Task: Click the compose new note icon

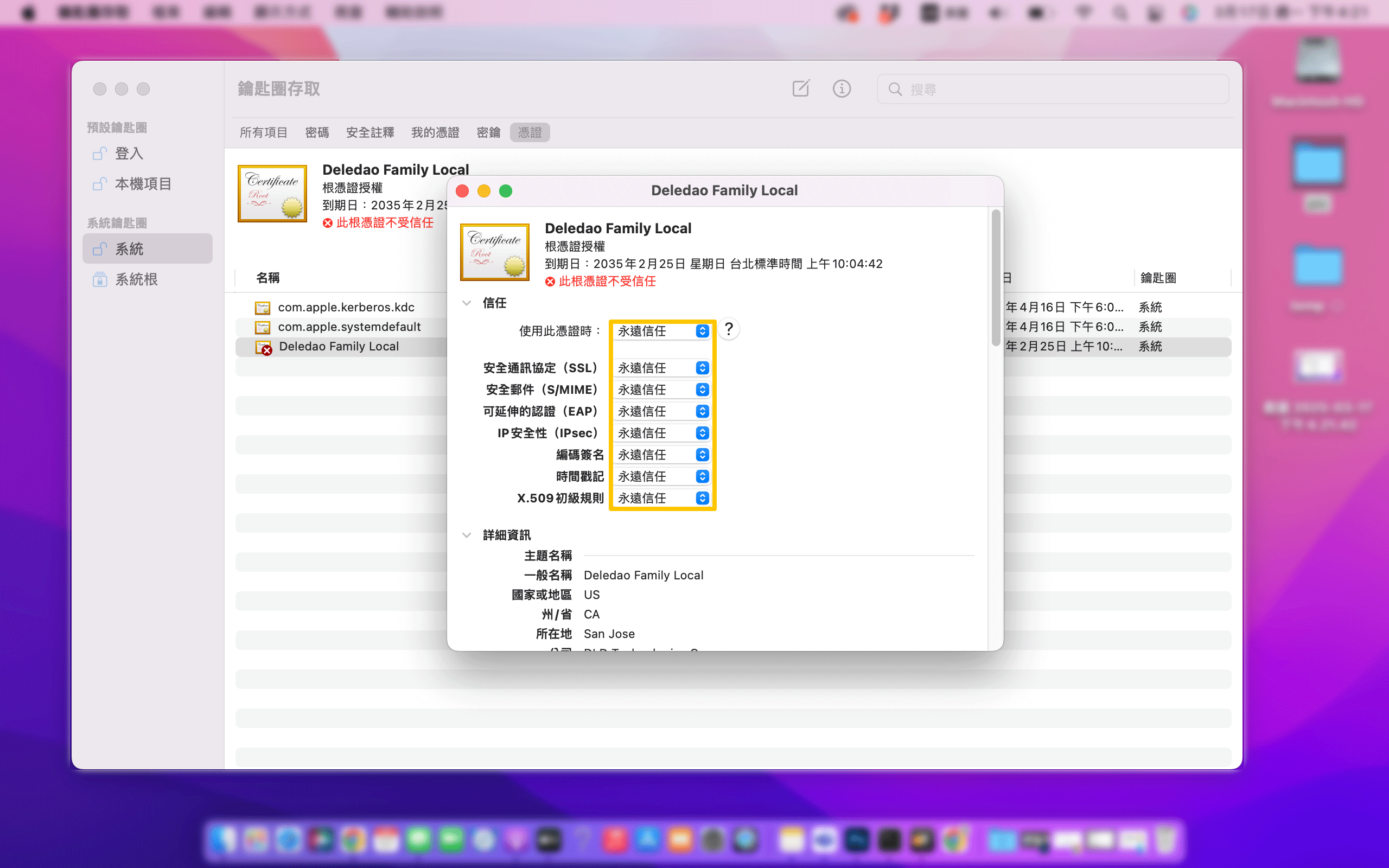Action: [x=801, y=88]
